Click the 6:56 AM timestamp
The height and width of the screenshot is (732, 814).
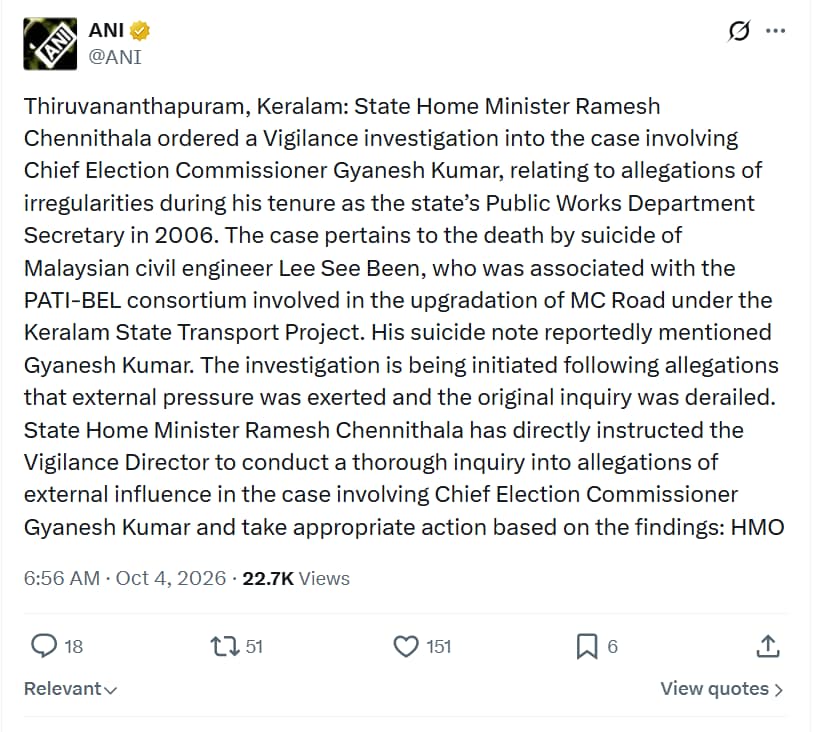tap(62, 578)
